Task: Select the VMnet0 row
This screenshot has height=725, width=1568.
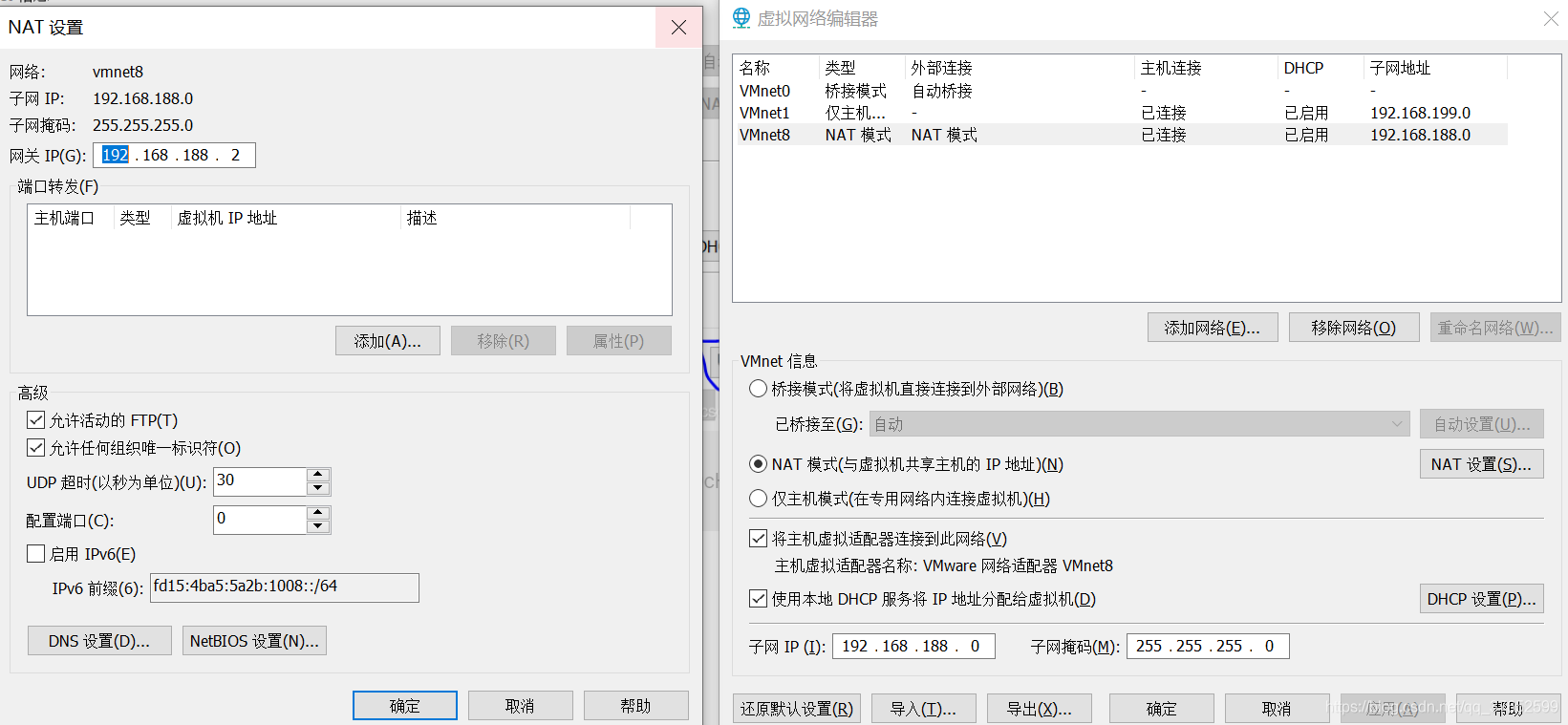Action: 1120,91
